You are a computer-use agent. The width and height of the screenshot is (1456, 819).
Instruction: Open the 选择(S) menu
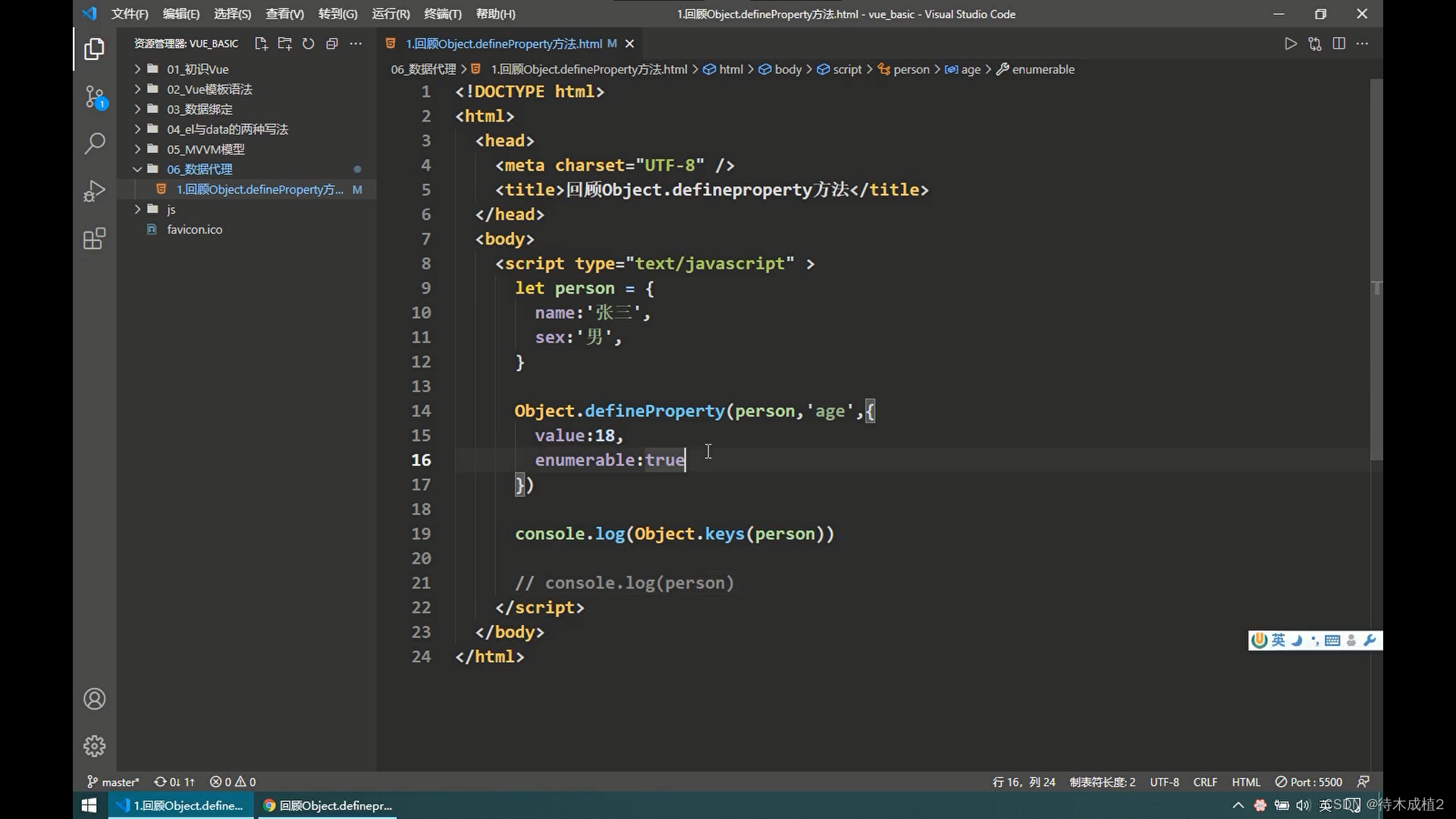tap(232, 14)
